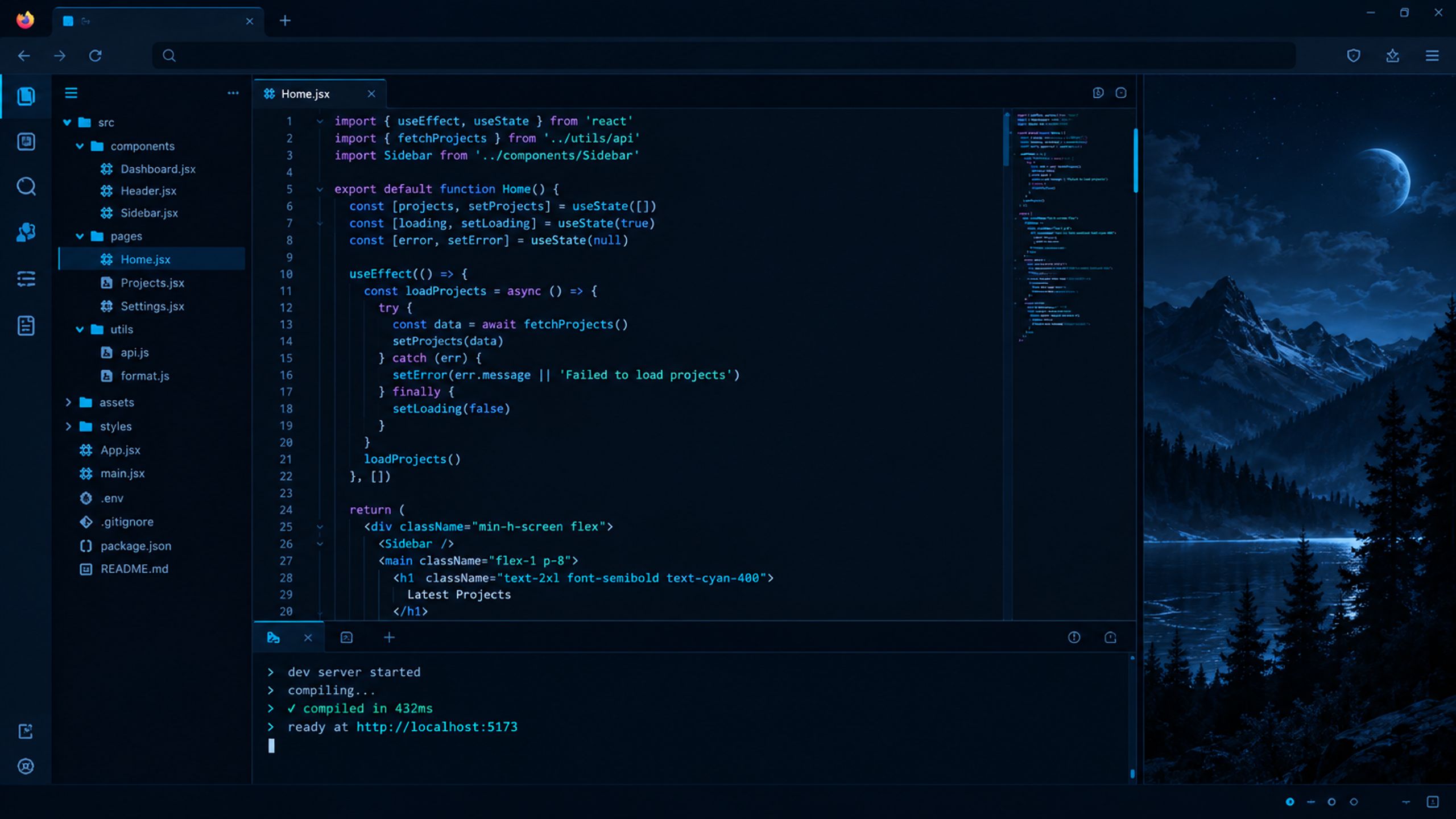Open the shield protection icon in toolbar
The image size is (1456, 819).
click(1354, 56)
